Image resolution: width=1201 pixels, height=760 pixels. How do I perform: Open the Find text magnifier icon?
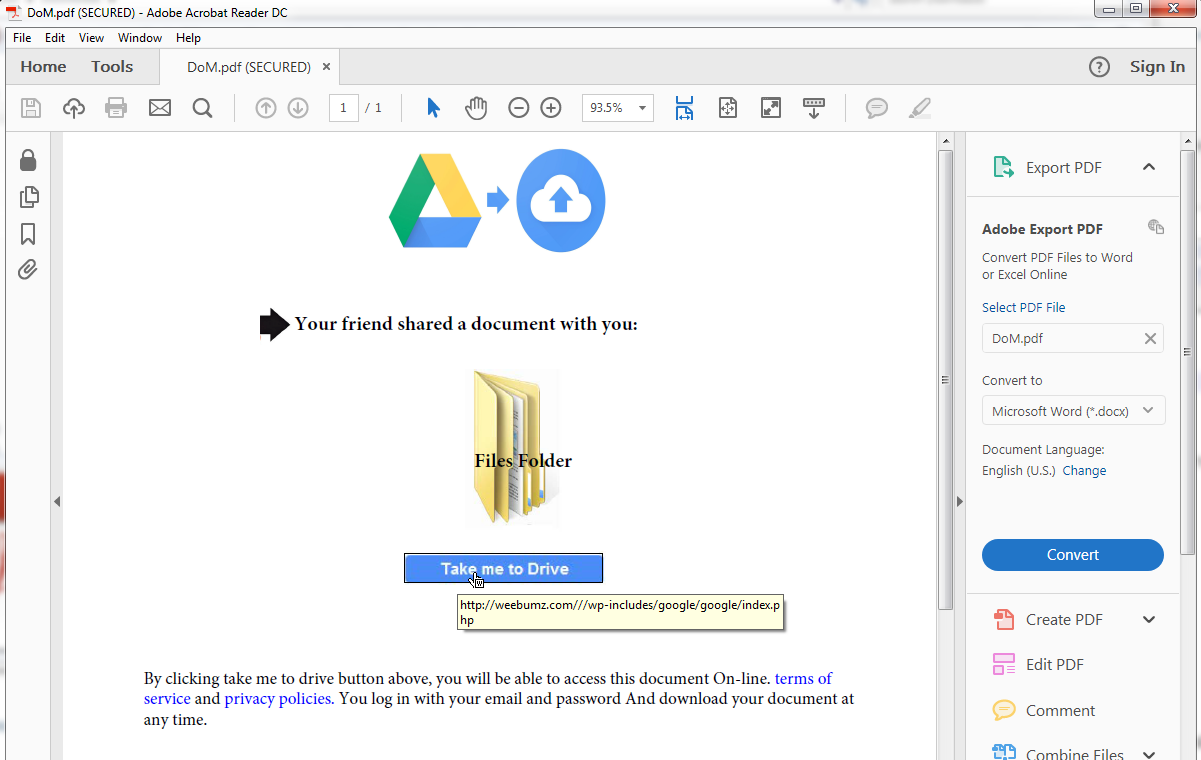203,107
